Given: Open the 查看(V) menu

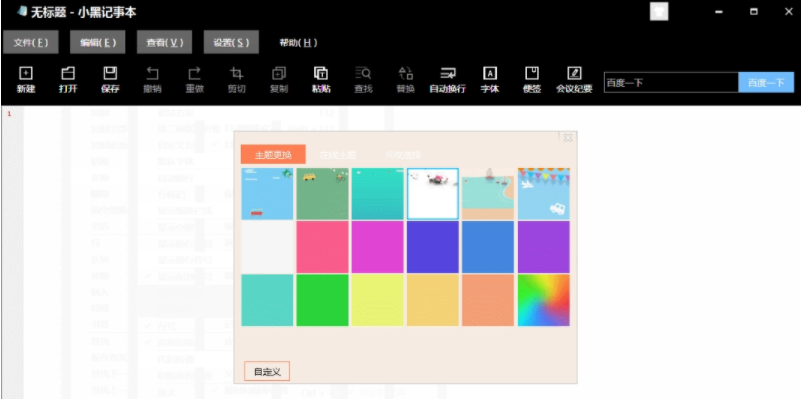Looking at the screenshot, I should pyautogui.click(x=165, y=43).
